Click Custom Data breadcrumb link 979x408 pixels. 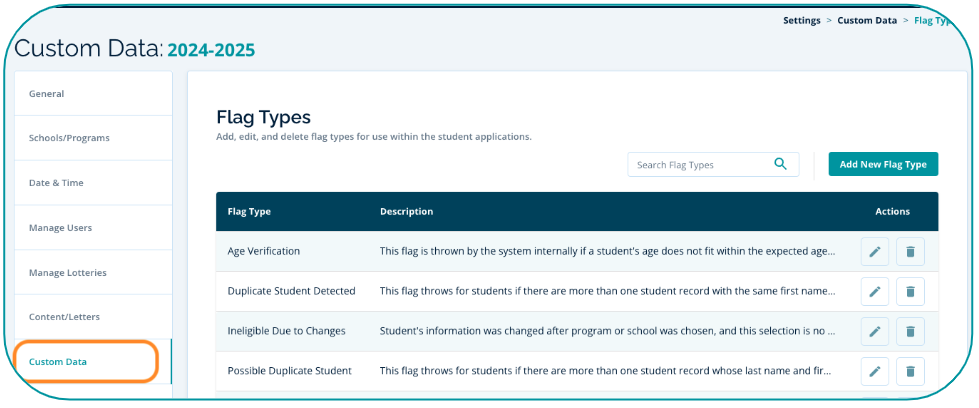(867, 20)
